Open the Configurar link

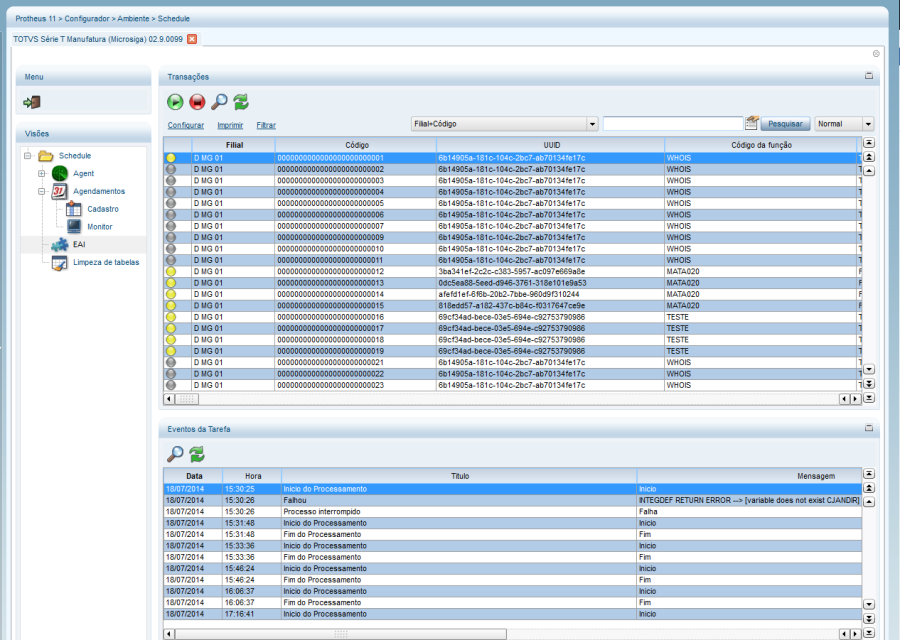[185, 125]
